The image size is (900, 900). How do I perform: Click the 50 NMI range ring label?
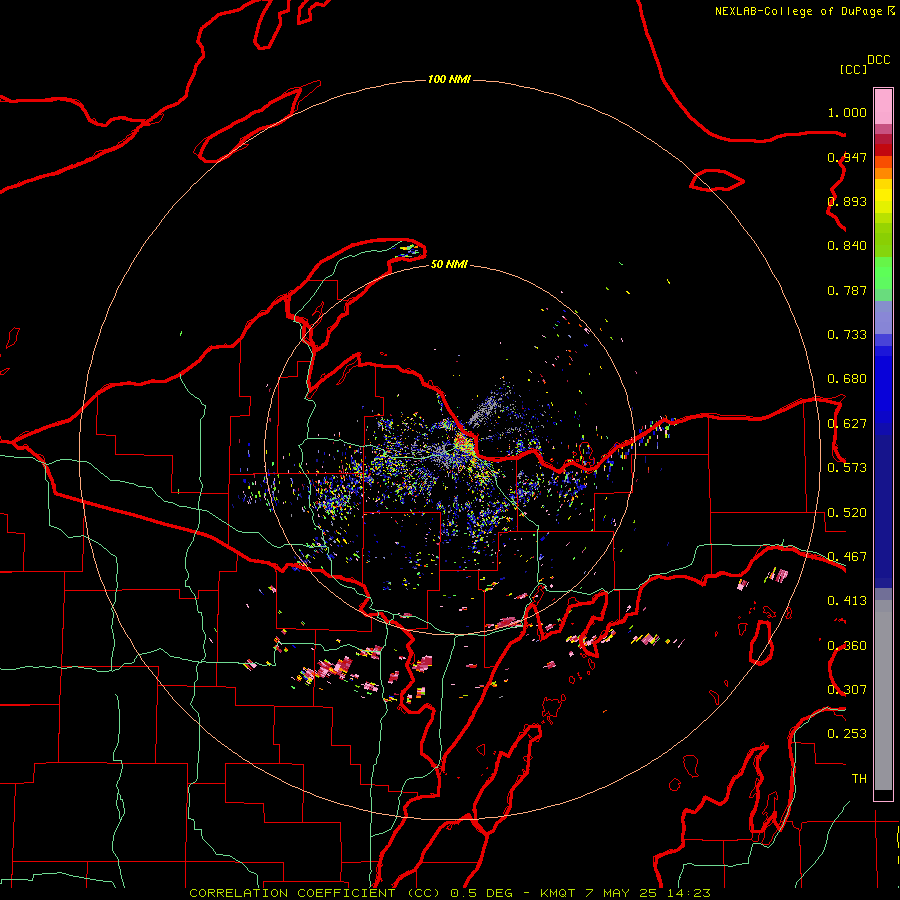(449, 264)
